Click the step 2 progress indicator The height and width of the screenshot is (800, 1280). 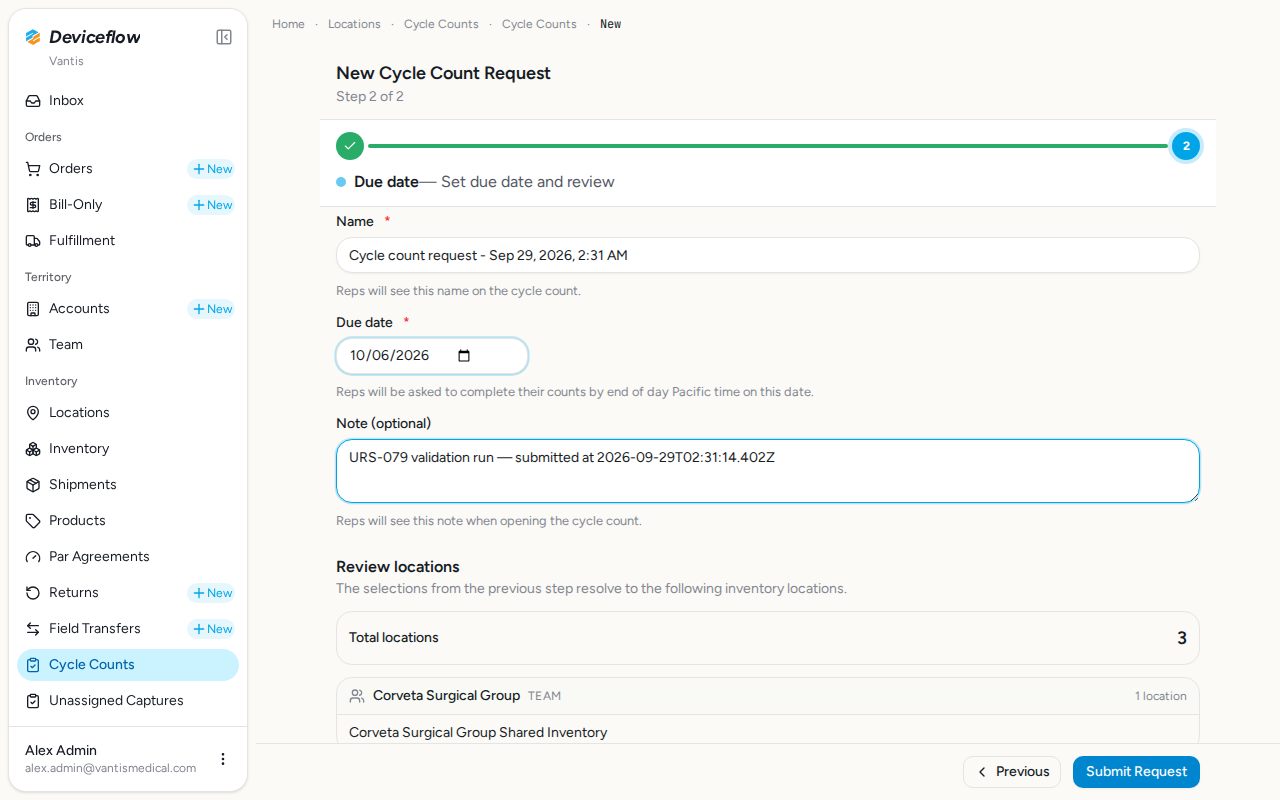coord(1186,146)
